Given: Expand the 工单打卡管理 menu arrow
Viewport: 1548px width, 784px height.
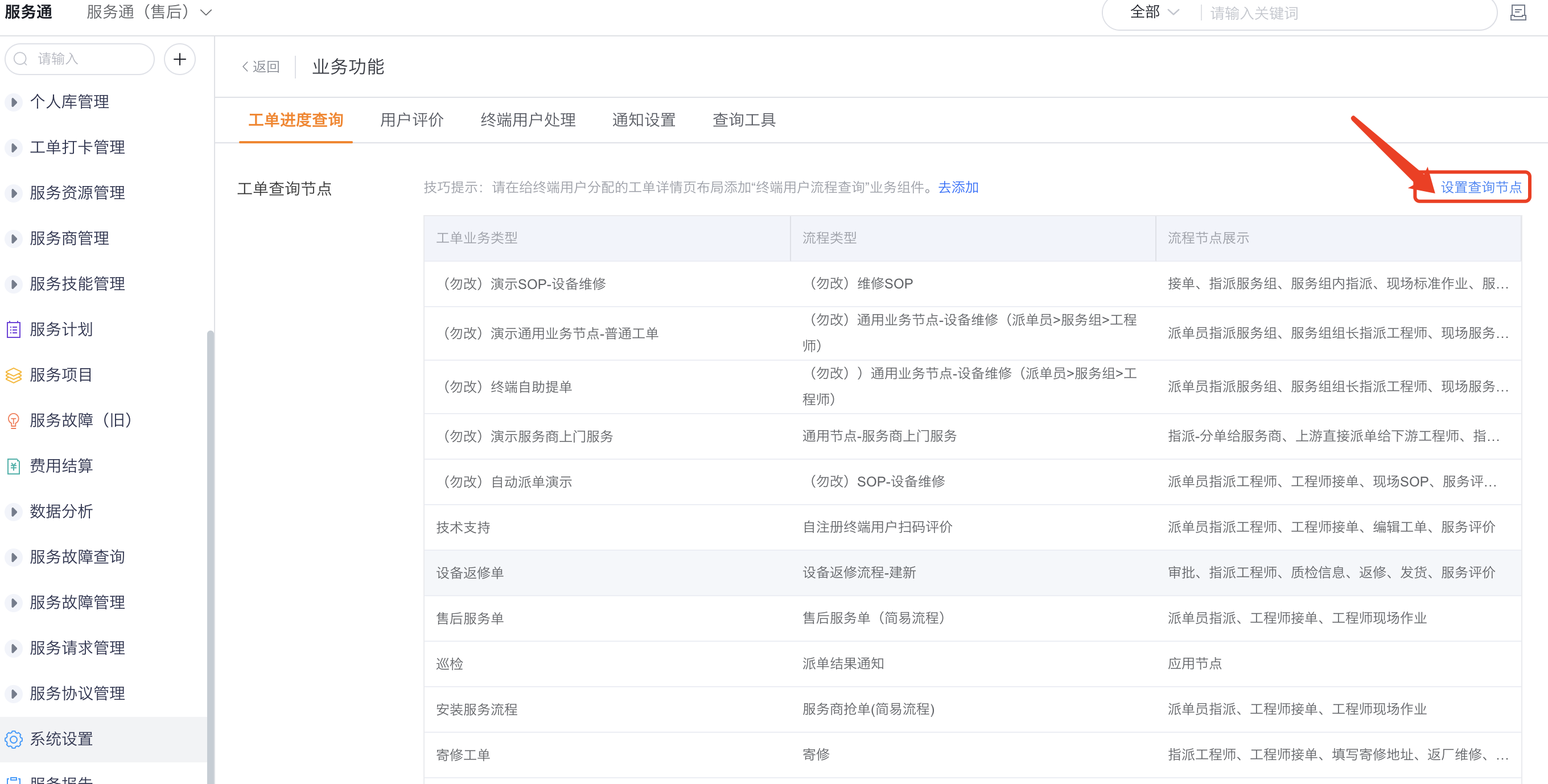Looking at the screenshot, I should point(13,147).
